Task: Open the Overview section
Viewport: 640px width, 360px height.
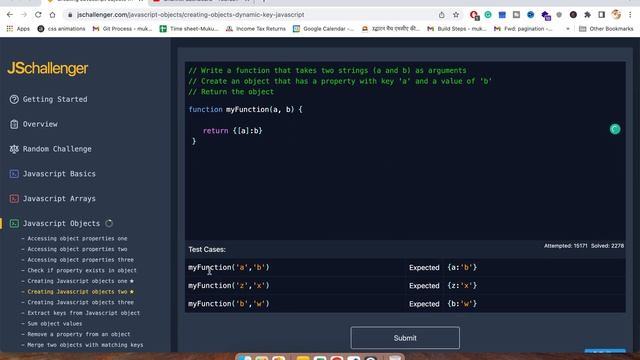Action: pyautogui.click(x=40, y=124)
